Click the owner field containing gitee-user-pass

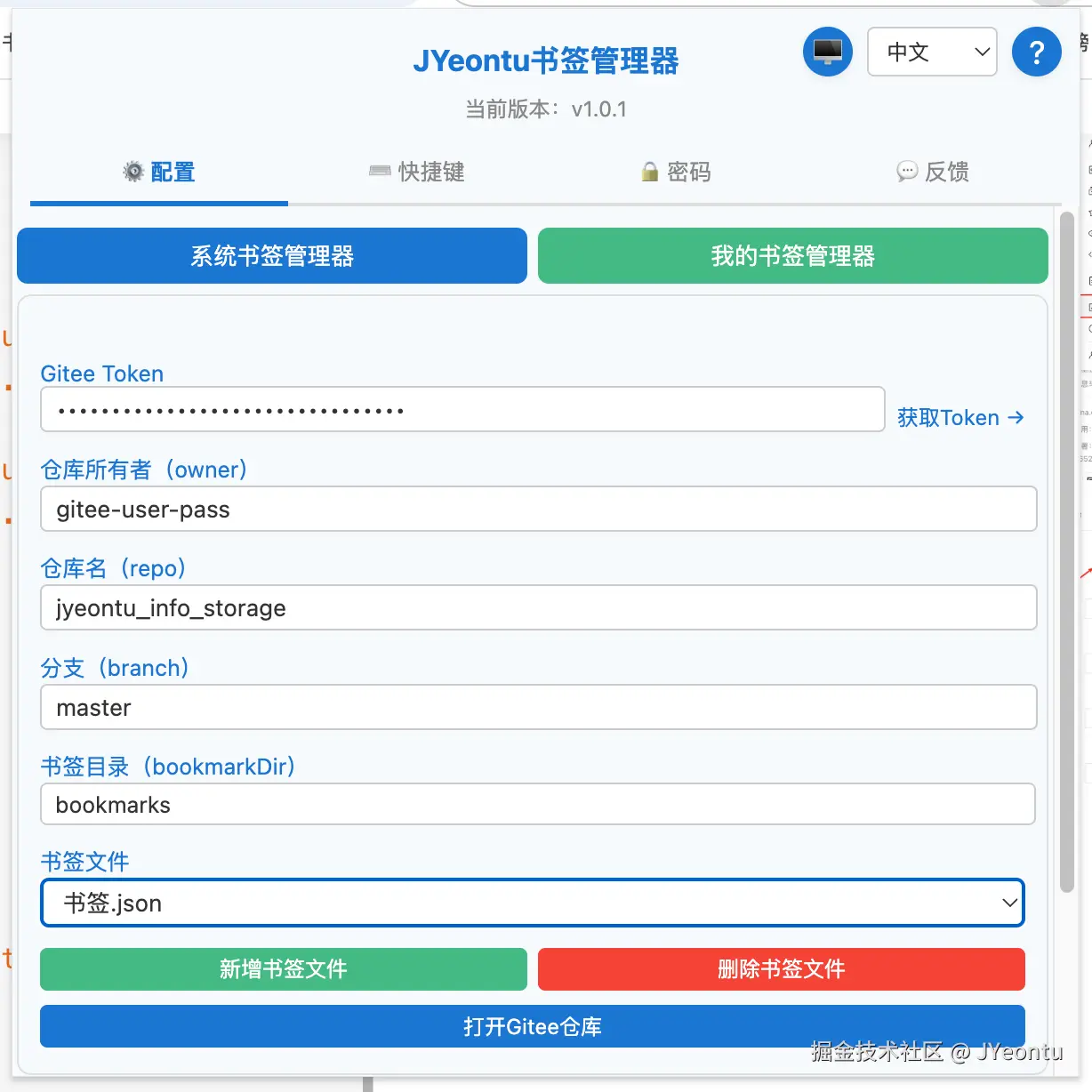(539, 510)
